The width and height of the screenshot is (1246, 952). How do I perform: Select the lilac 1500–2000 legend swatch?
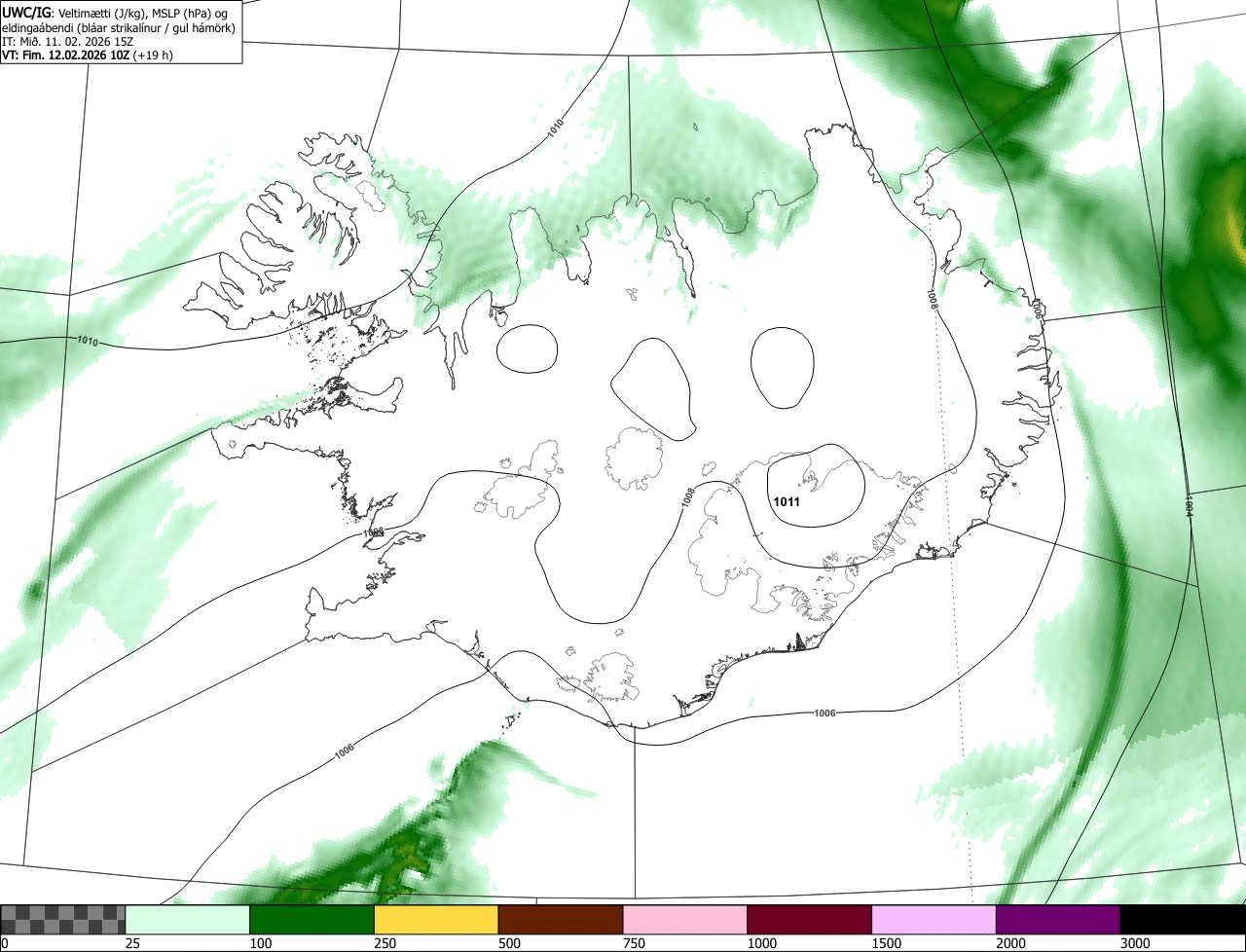[x=934, y=920]
